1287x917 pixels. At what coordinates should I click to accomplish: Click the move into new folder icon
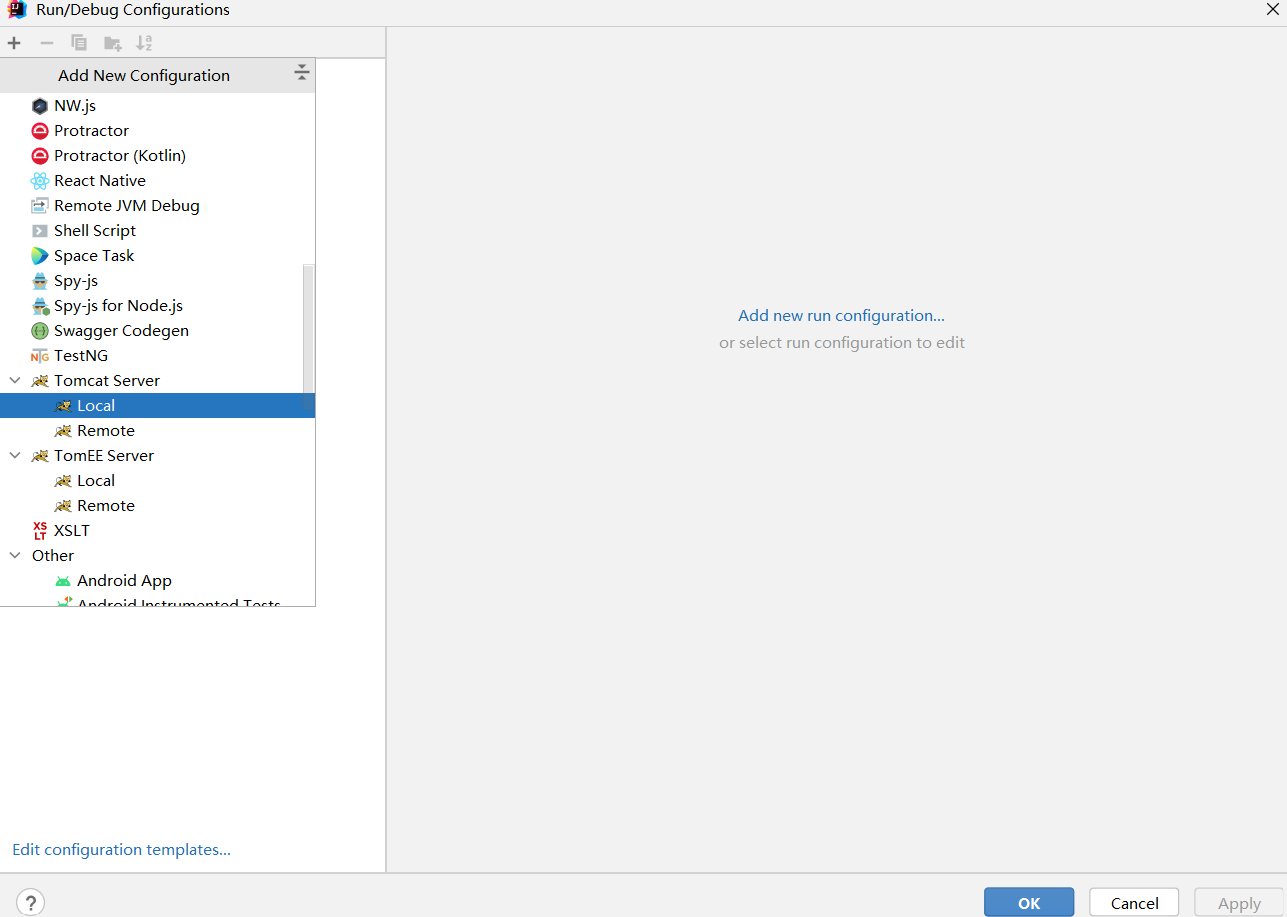[x=113, y=43]
